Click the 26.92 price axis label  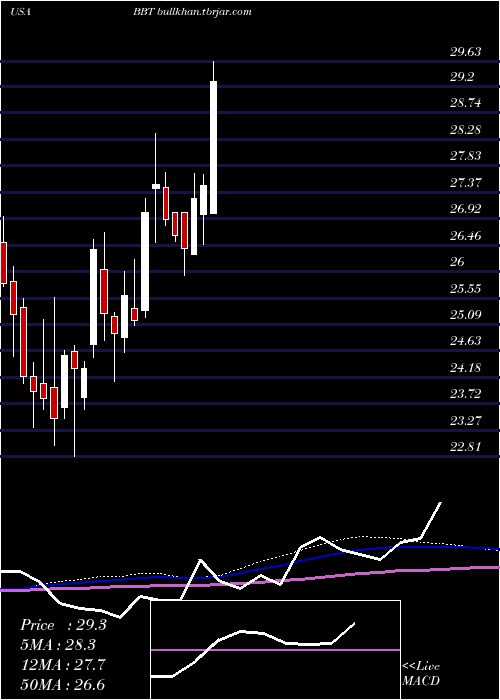click(465, 209)
